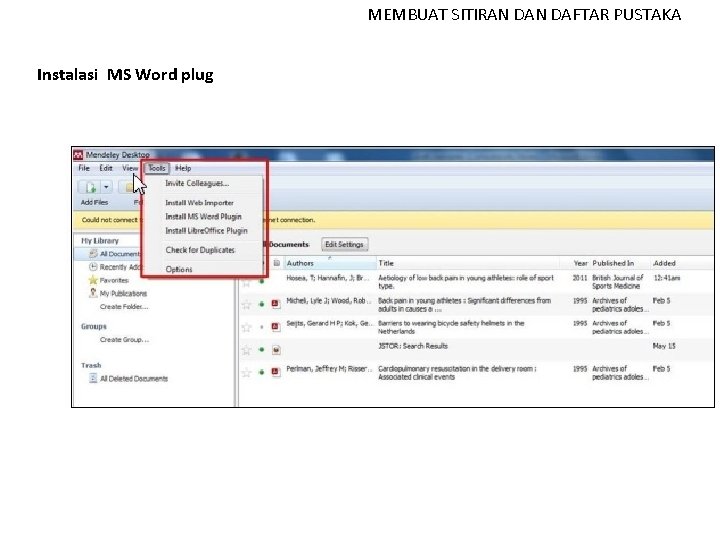Viewport: 720px width, 540px height.
Task: Sort by the Year column header
Action: tap(580, 263)
